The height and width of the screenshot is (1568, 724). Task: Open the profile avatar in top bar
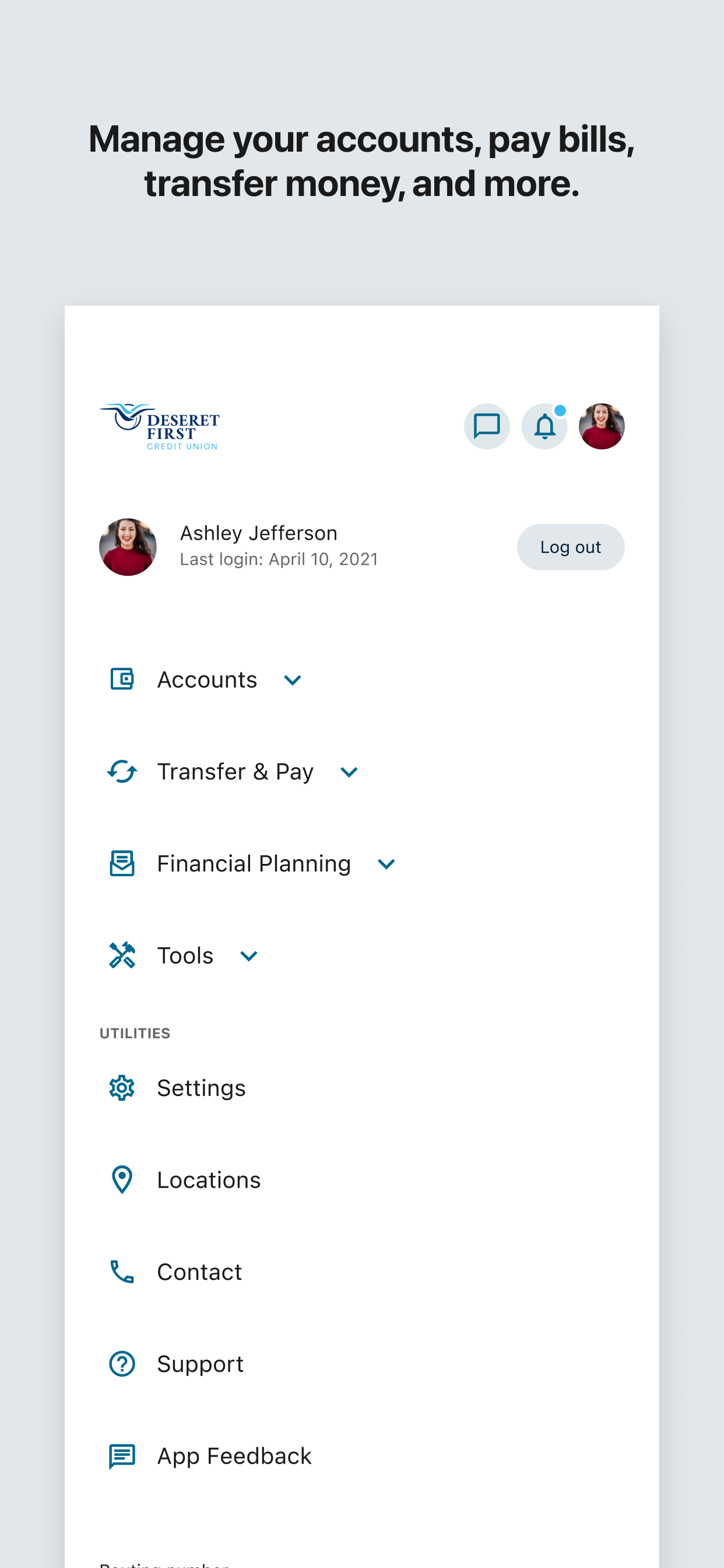[602, 426]
